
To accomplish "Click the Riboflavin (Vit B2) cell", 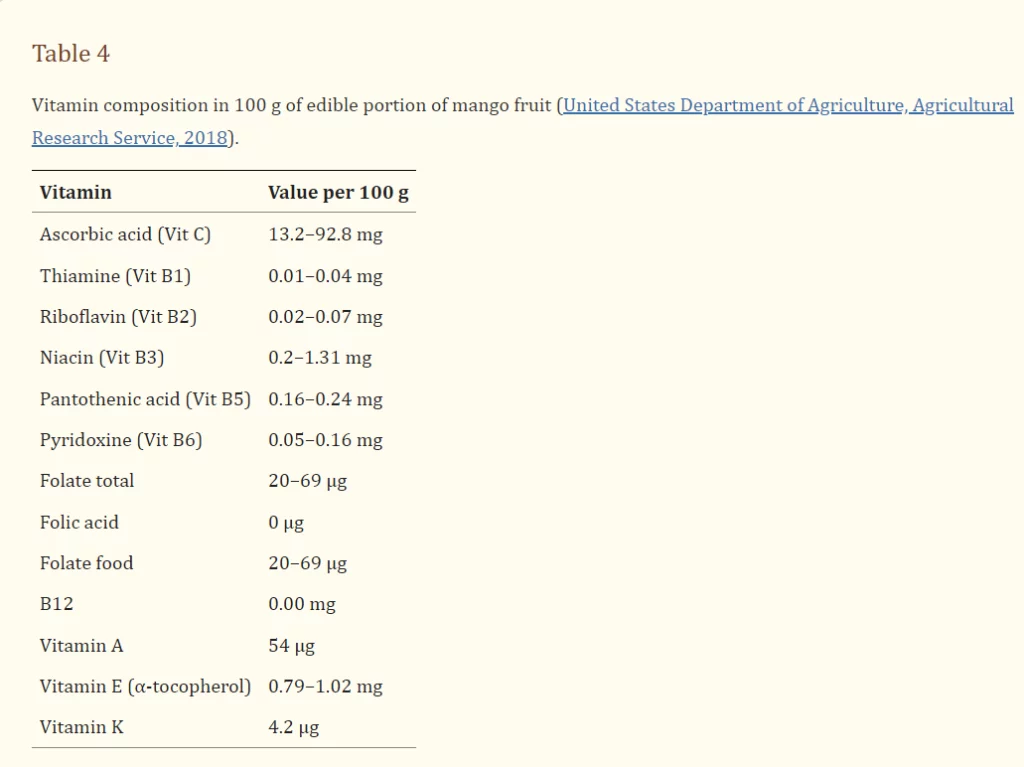I will 118,316.
